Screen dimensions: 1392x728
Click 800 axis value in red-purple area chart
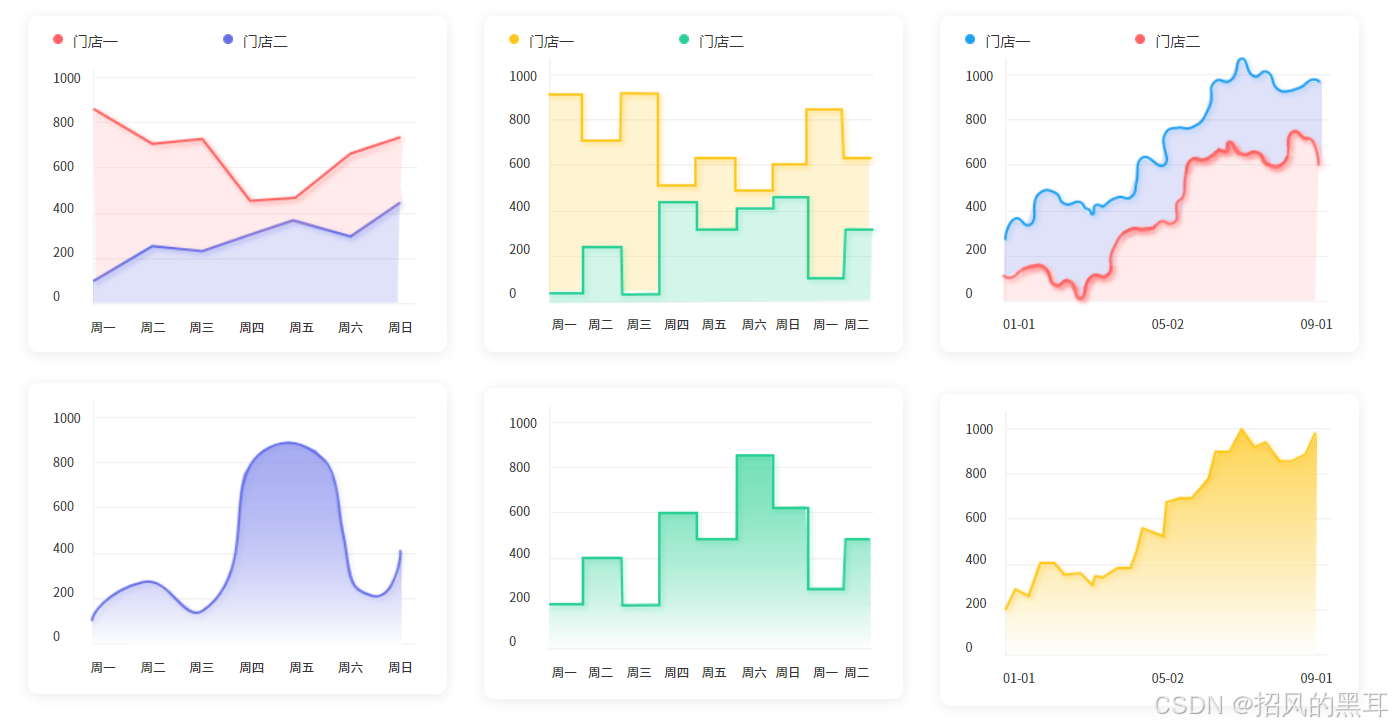point(64,122)
